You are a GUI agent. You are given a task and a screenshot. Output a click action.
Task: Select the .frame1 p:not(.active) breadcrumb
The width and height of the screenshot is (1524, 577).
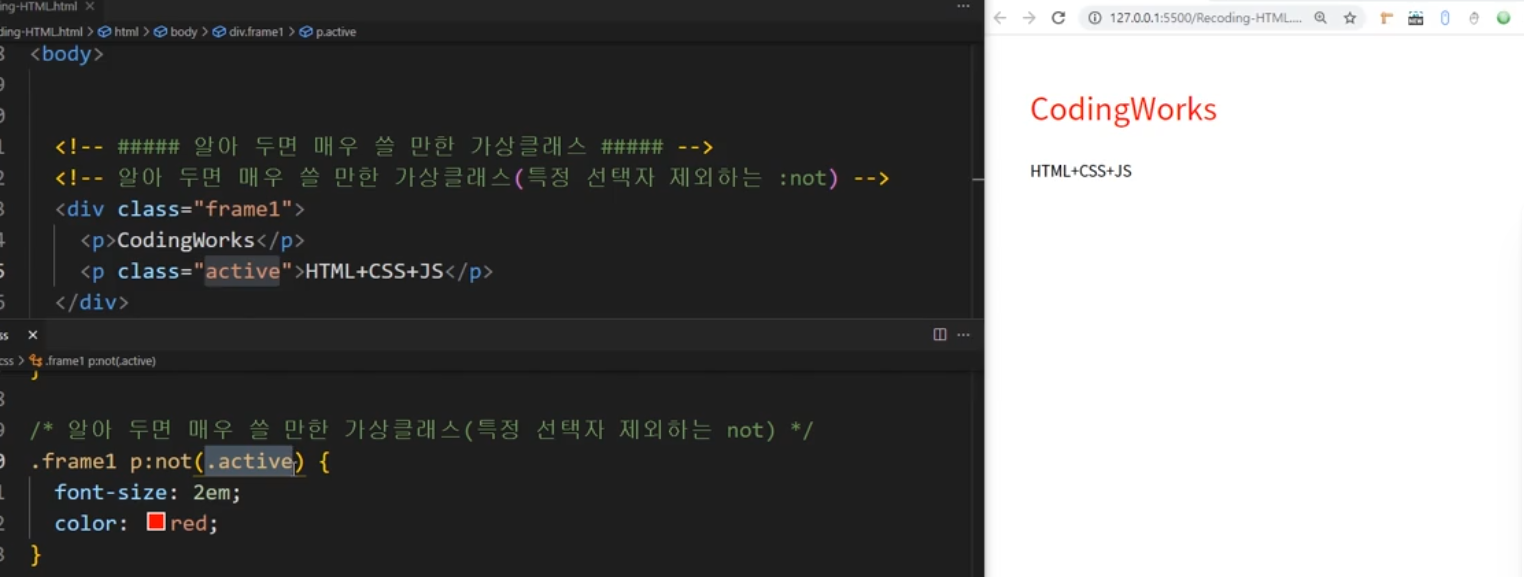93,361
